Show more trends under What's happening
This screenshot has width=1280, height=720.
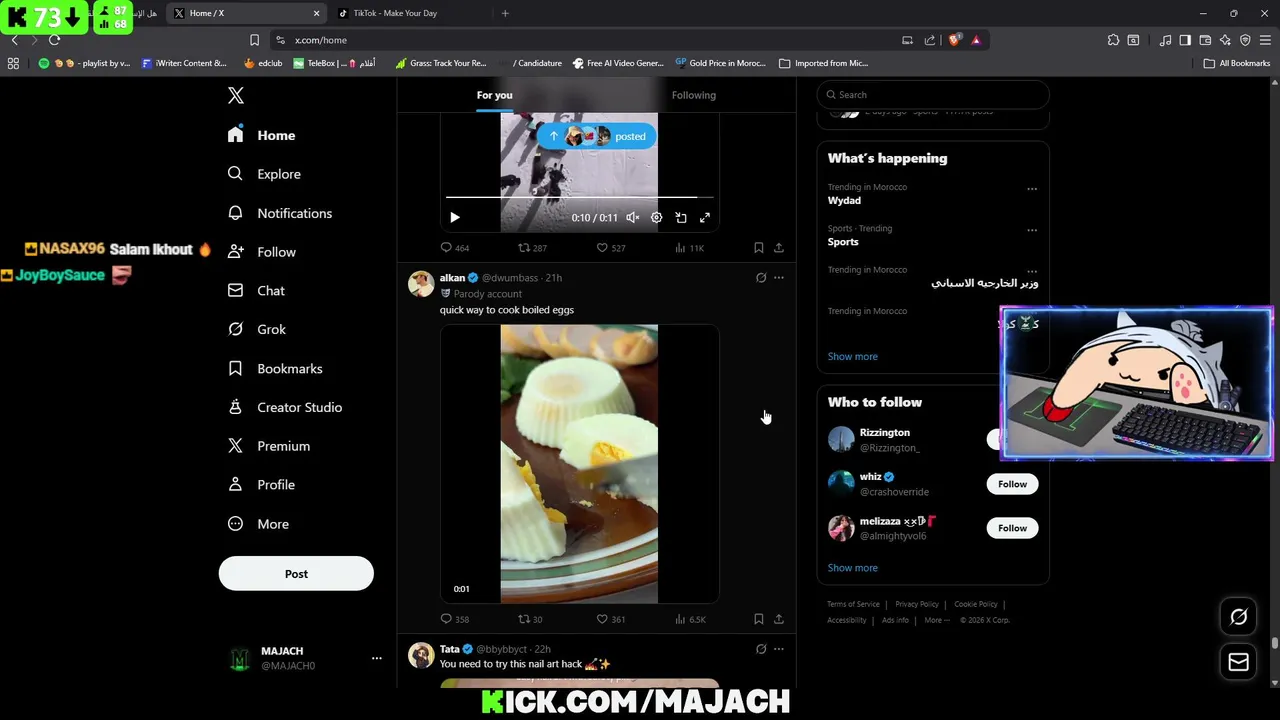click(x=852, y=357)
